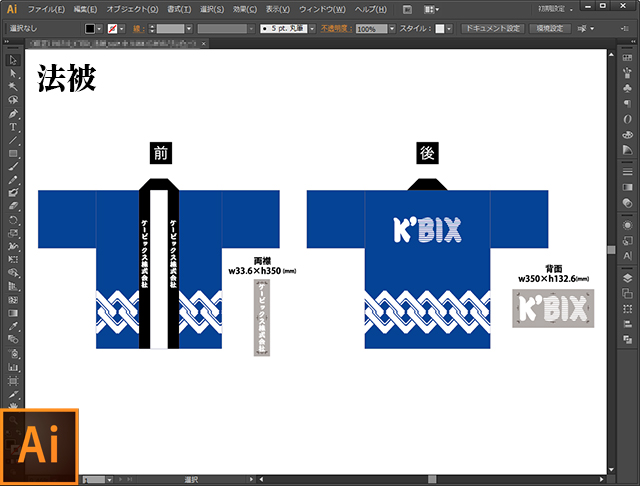Select the Blob Brush tool
Viewport: 640px width, 486px height.
13,193
